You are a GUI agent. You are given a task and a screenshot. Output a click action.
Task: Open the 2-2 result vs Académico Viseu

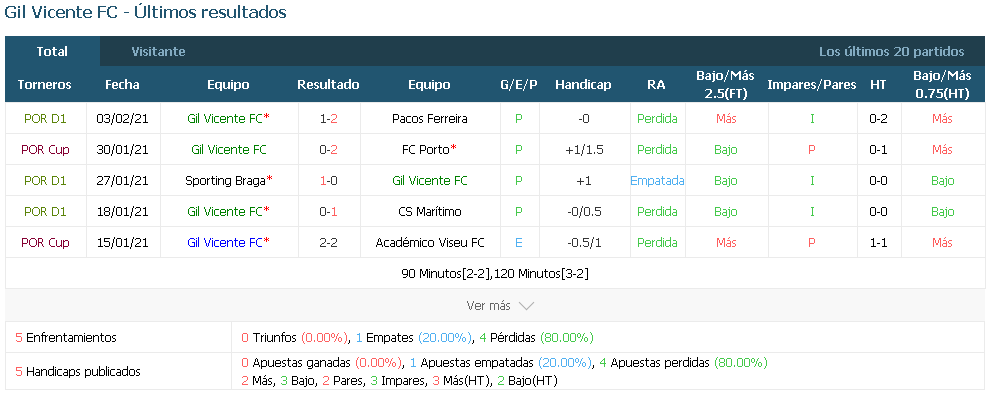328,242
